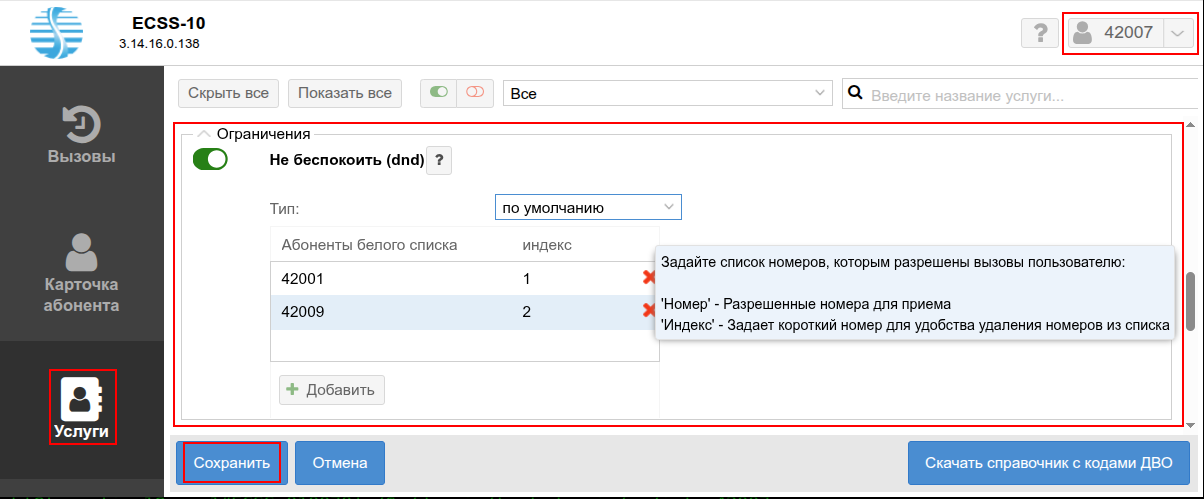Collapse the Ограничения section

[204, 133]
